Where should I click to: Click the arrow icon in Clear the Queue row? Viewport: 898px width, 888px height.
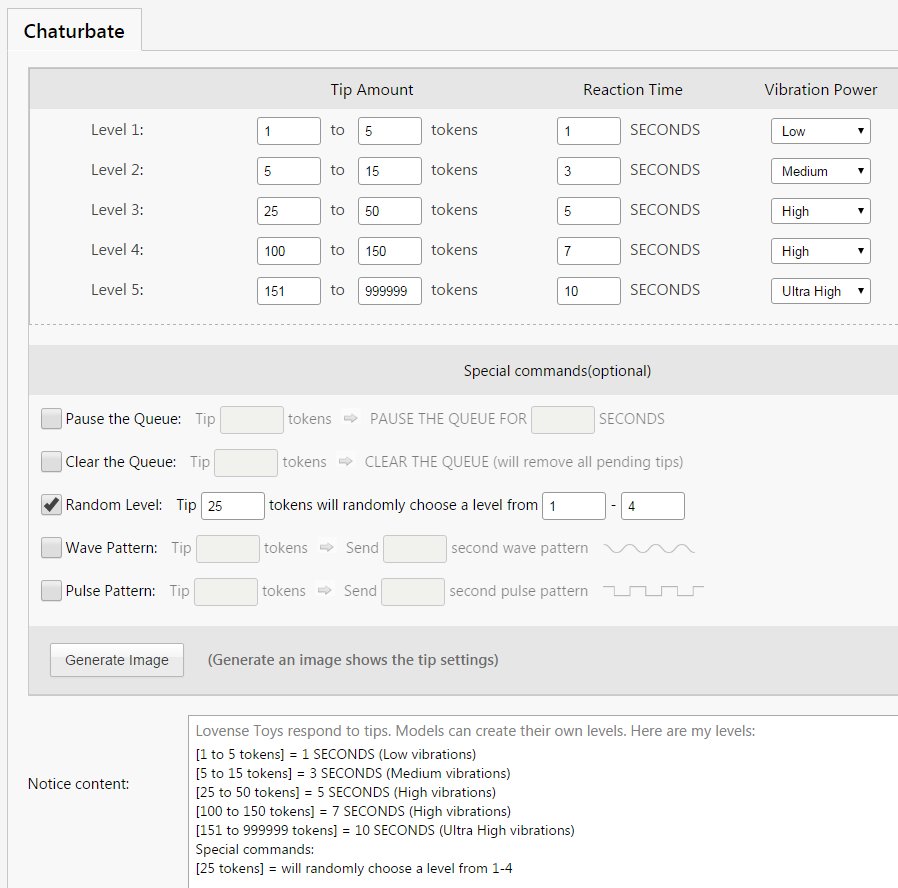point(345,461)
